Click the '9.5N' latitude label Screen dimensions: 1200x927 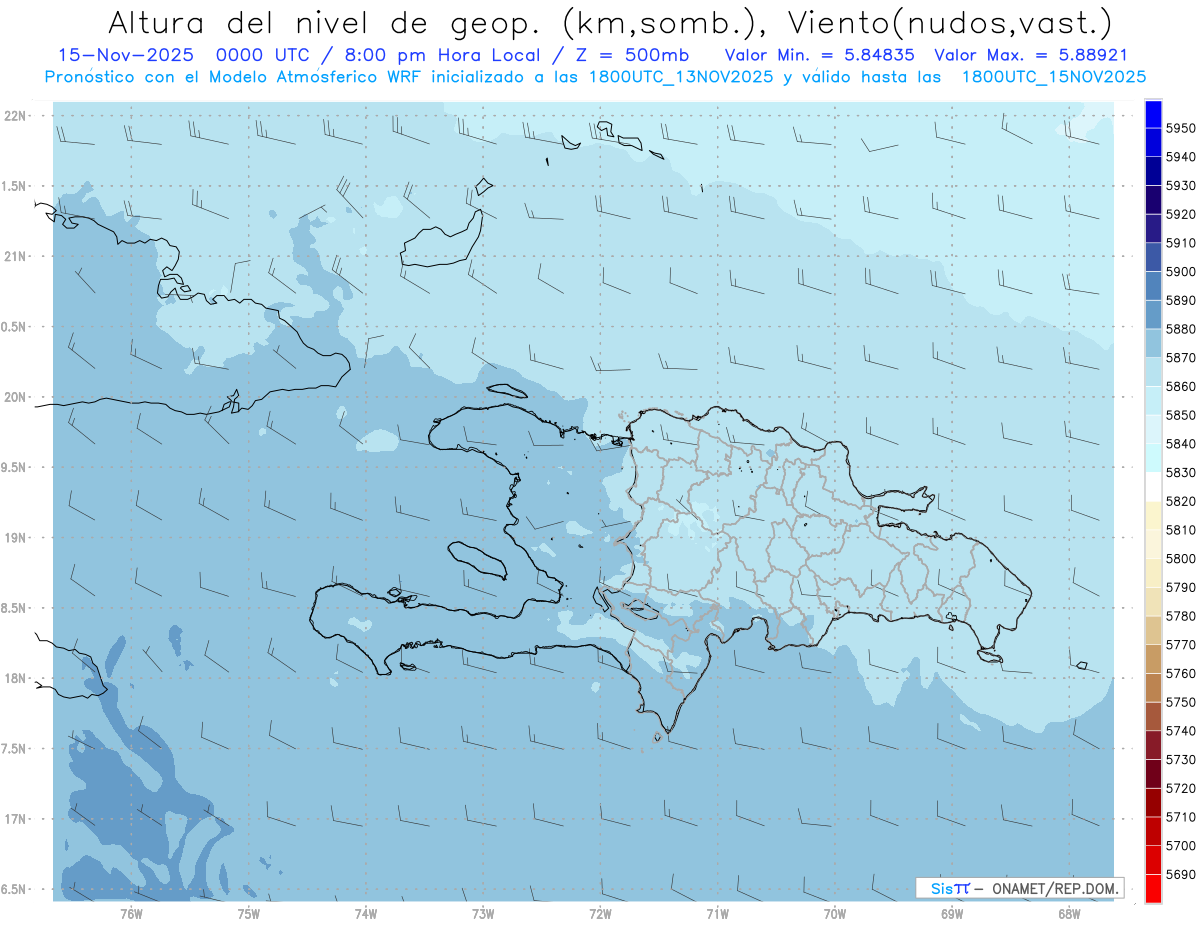pyautogui.click(x=14, y=467)
